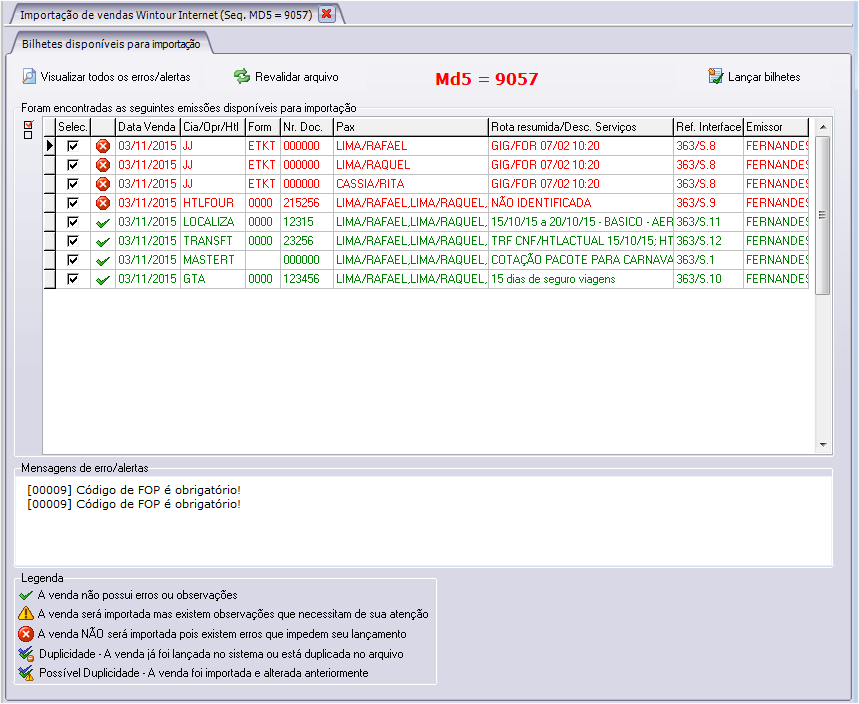The image size is (859, 704).
Task: Sort by the Cia/Opr/Htl column header
Action: pyautogui.click(x=213, y=127)
